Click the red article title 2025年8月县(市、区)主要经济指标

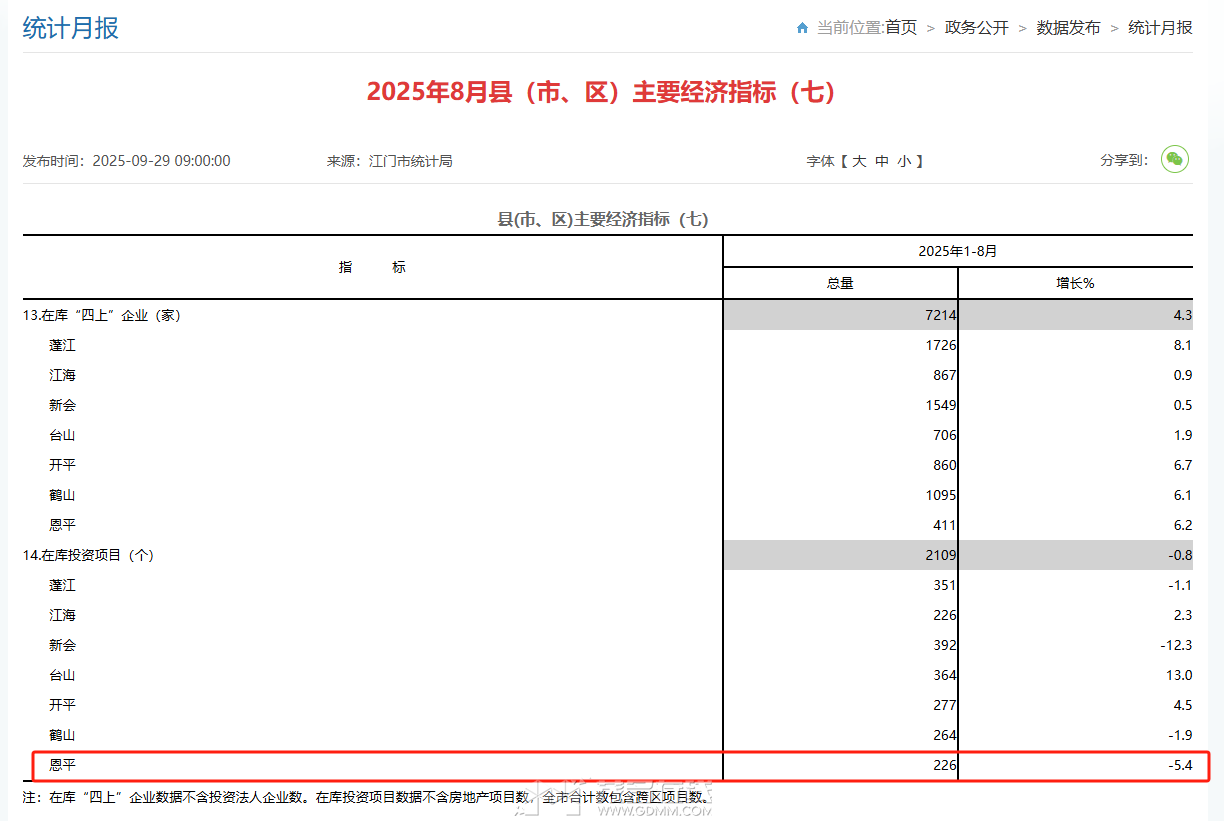(x=601, y=93)
